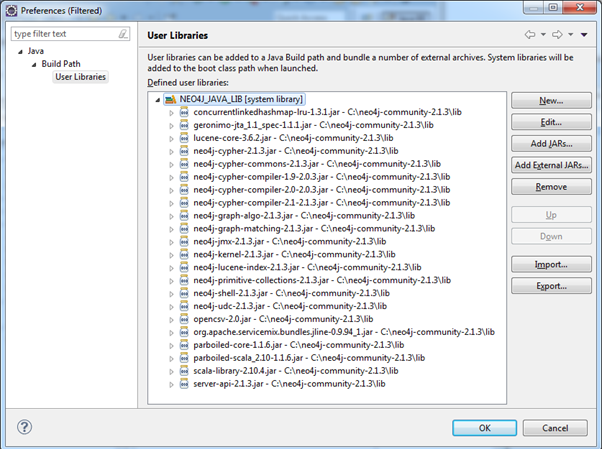Expand the server-api-2.1.3.jar entry
This screenshot has height=449, width=603.
point(171,384)
